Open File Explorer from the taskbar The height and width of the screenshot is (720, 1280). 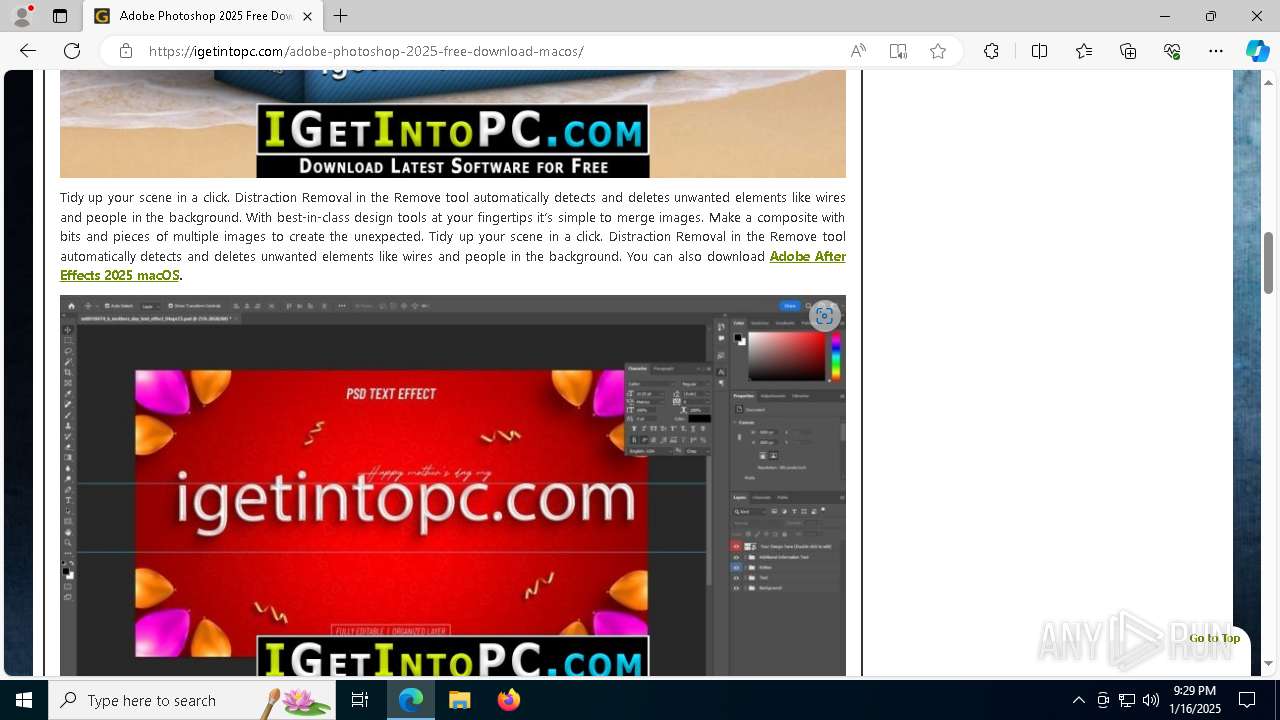[x=459, y=700]
